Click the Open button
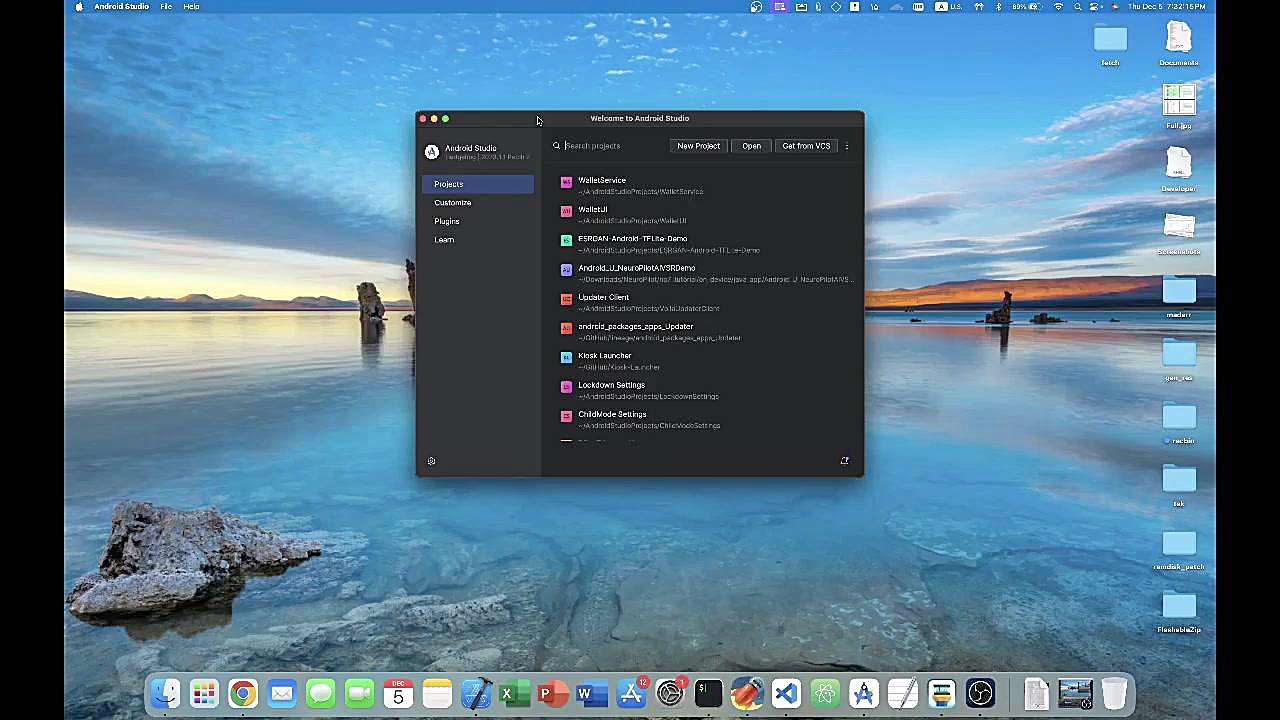The image size is (1280, 720). [751, 146]
